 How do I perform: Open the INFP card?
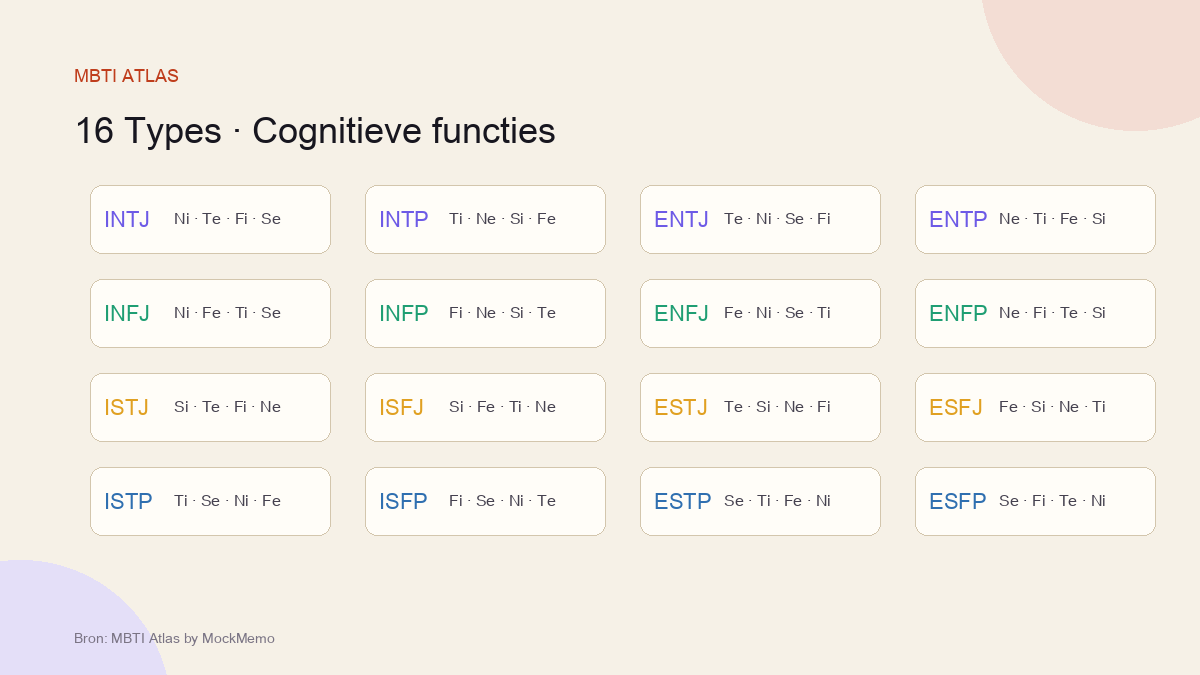(485, 313)
